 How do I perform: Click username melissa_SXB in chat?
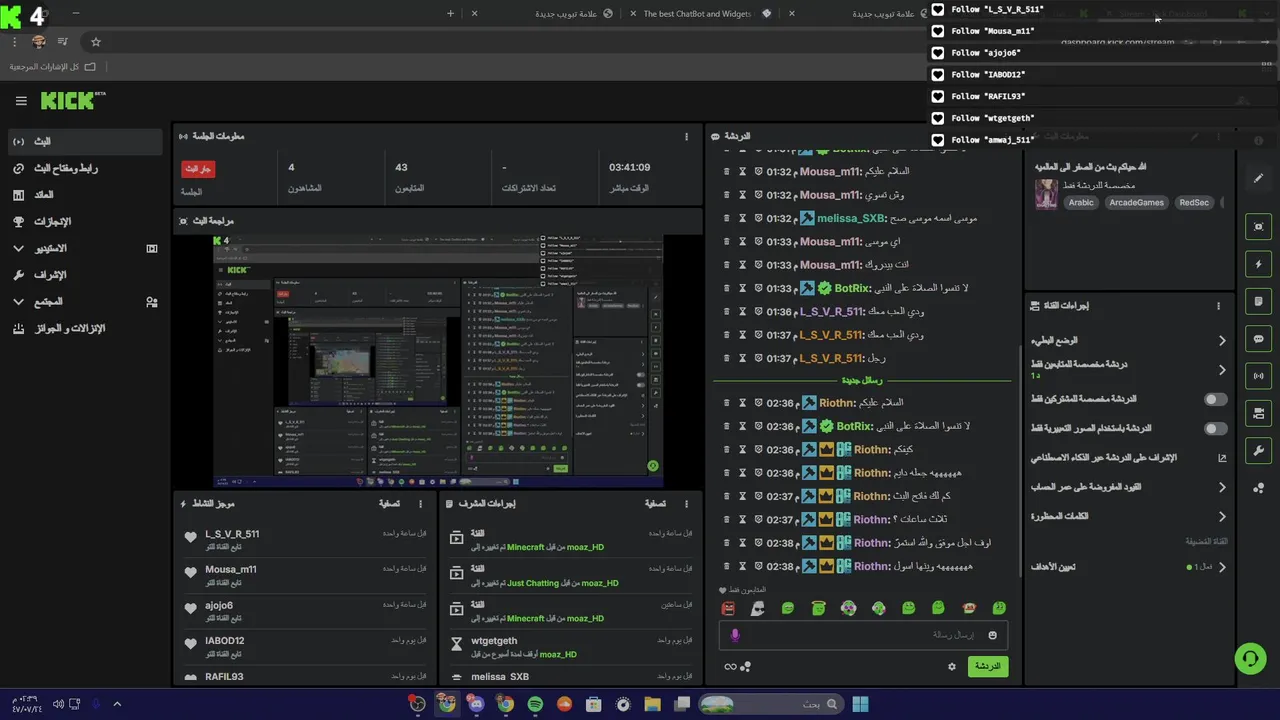(x=852, y=218)
